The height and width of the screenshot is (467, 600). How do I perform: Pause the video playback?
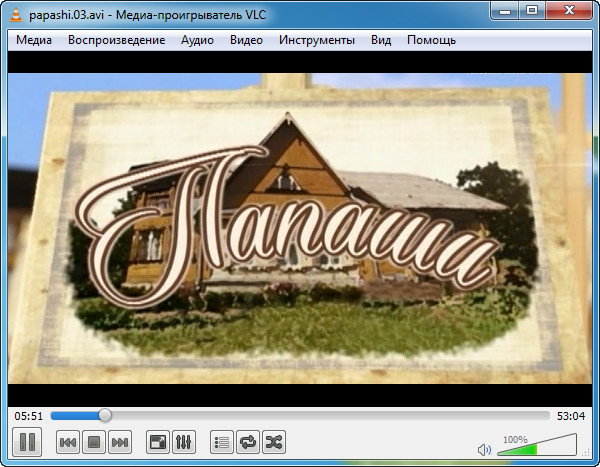pos(27,441)
